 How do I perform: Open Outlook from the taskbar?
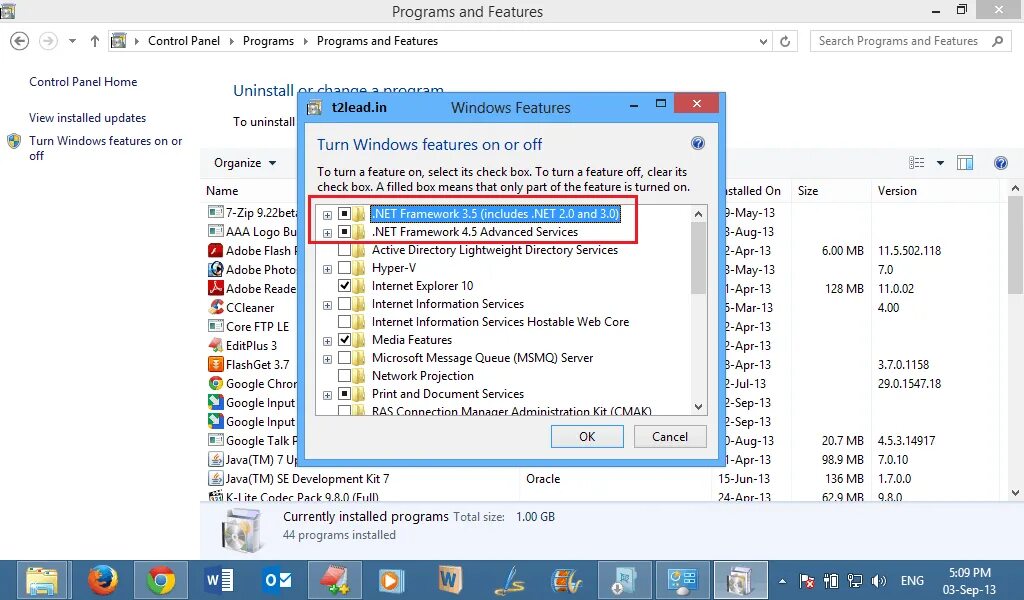coord(278,580)
